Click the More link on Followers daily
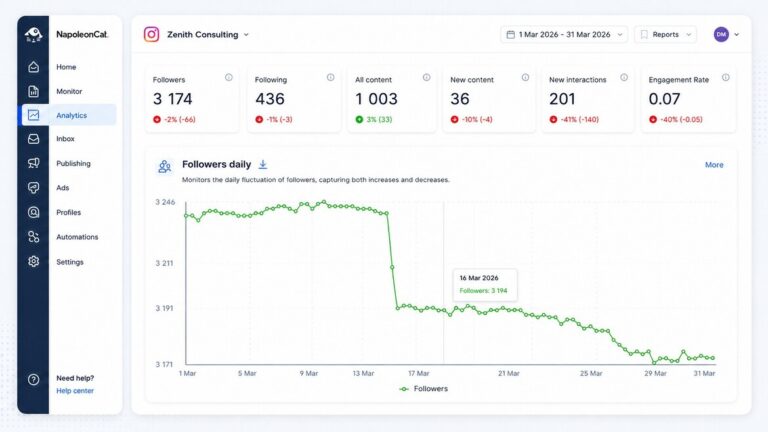 [x=714, y=165]
